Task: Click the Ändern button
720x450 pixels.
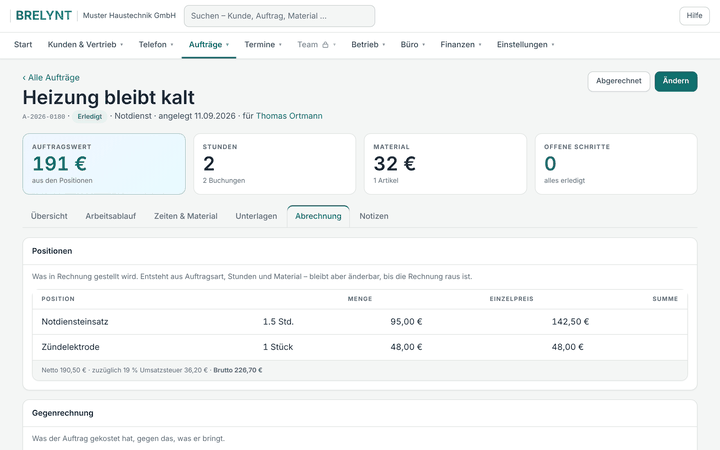Action: point(675,81)
